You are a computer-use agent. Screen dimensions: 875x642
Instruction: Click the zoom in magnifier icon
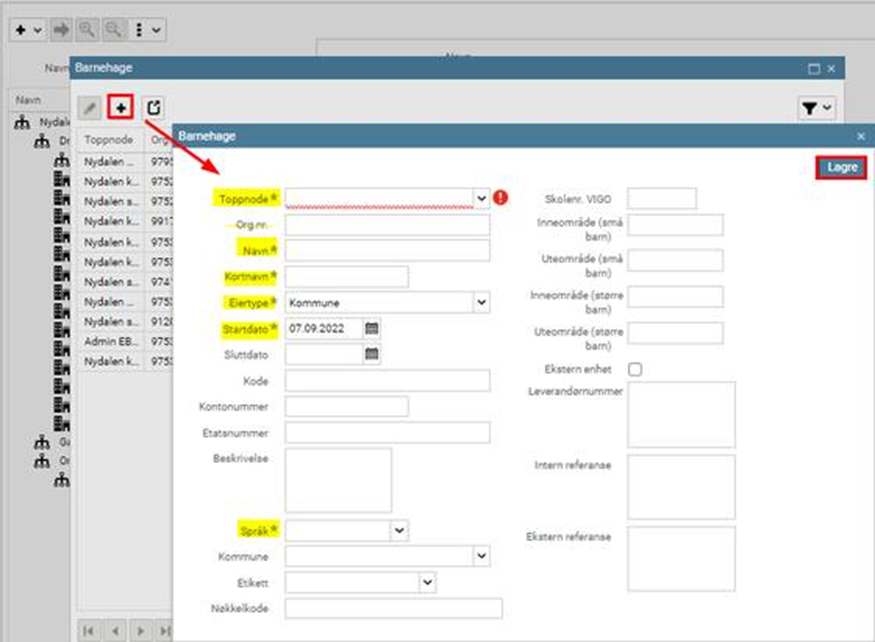coord(87,30)
